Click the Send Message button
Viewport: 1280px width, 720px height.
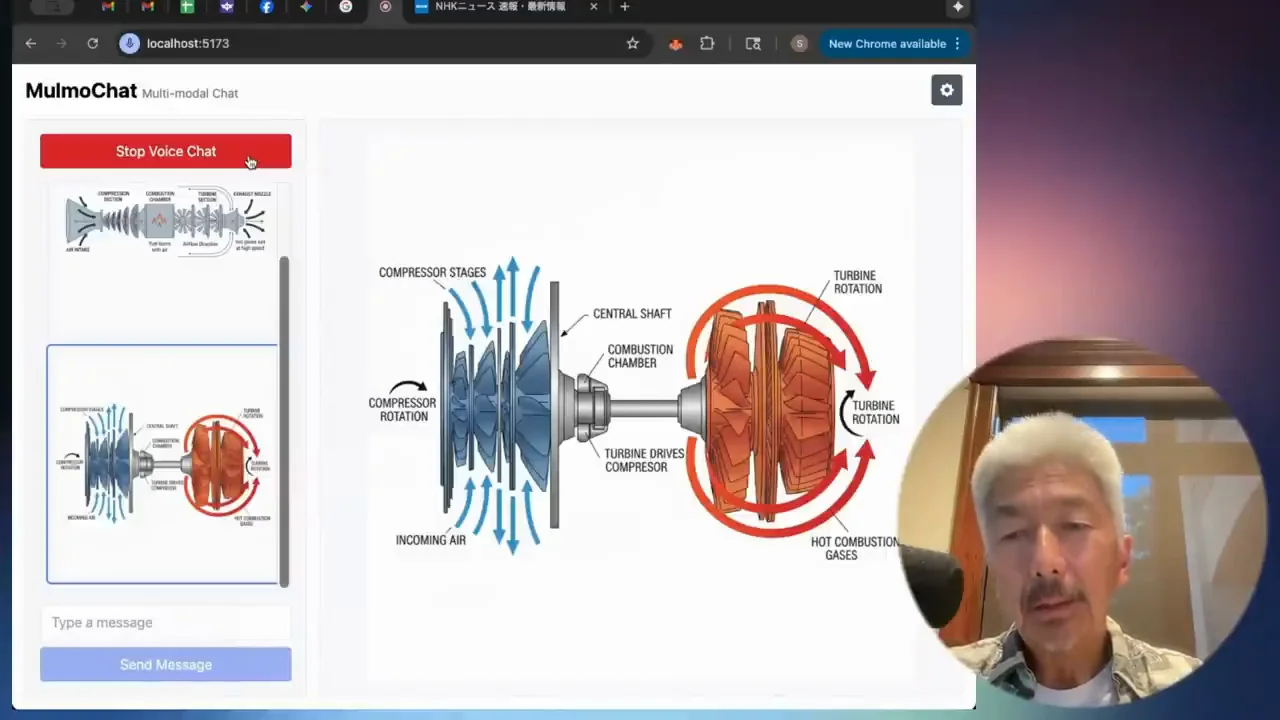pos(166,664)
